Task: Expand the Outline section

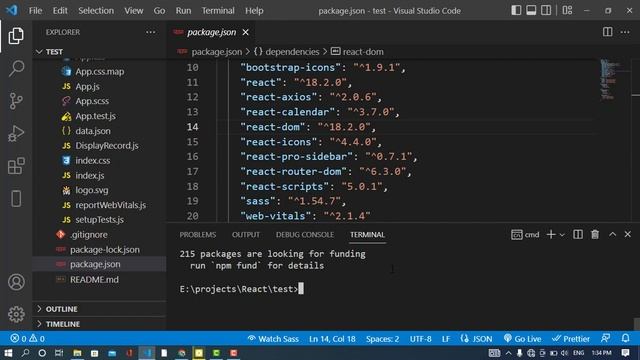Action: pos(99,309)
